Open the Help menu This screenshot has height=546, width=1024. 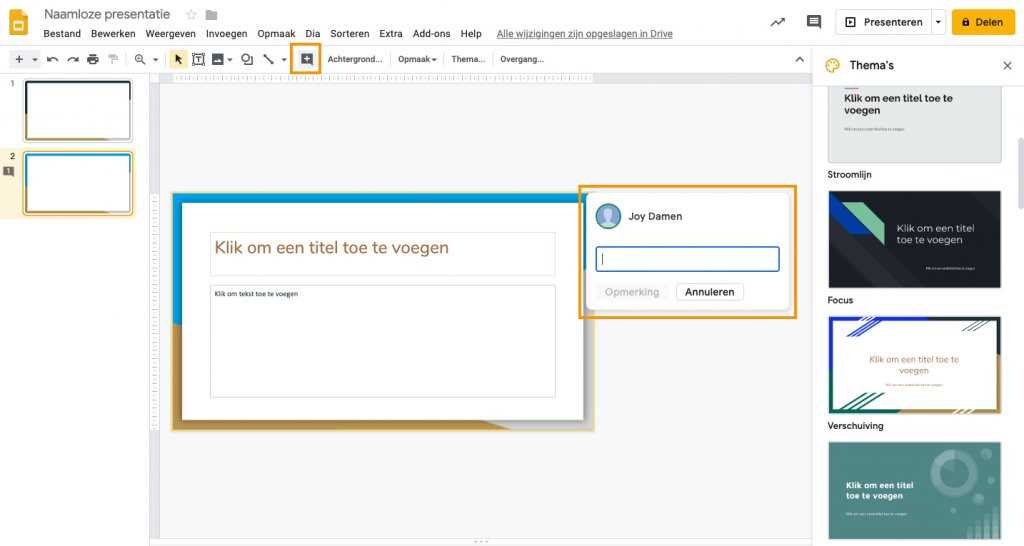click(x=471, y=34)
